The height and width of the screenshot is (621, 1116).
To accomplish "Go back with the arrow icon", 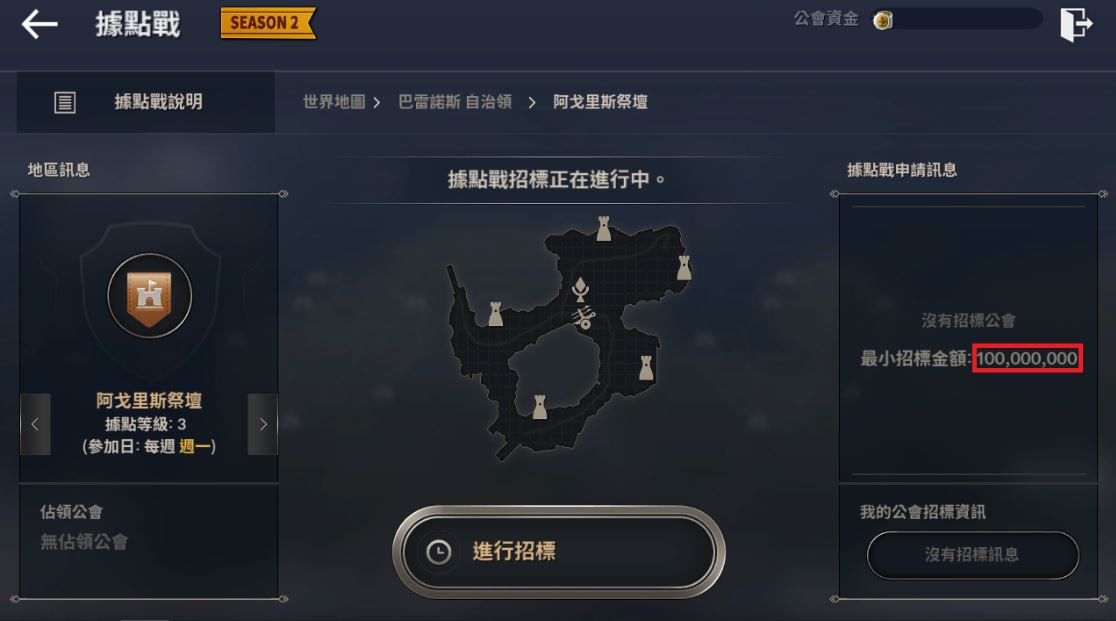I will [x=39, y=25].
